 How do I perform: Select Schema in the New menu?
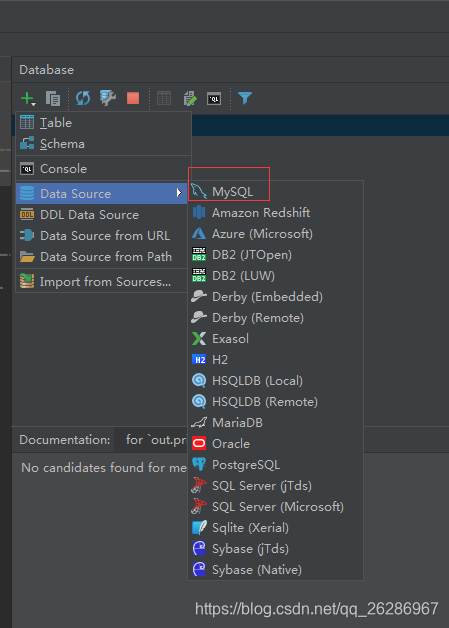coord(103,144)
